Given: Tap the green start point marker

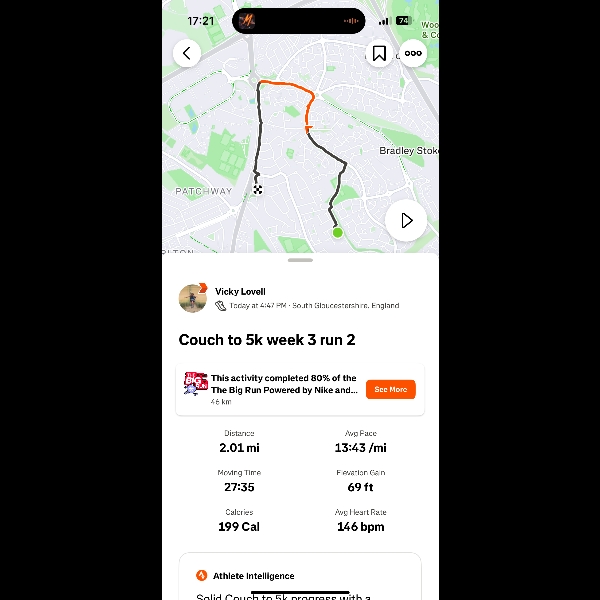Looking at the screenshot, I should (x=338, y=232).
